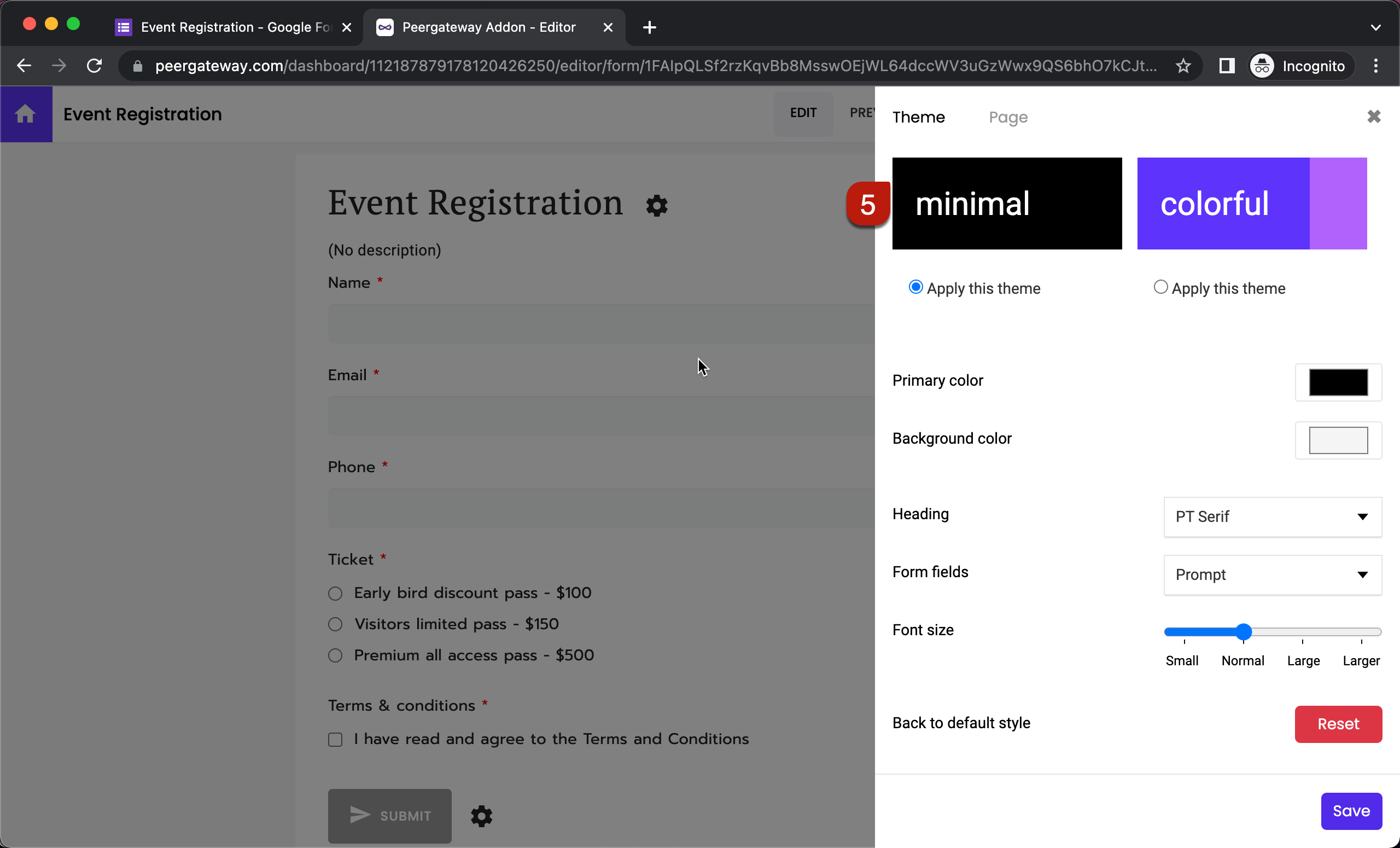This screenshot has width=1400, height=848.
Task: Select the minimal theme thumbnail
Action: [x=1007, y=203]
